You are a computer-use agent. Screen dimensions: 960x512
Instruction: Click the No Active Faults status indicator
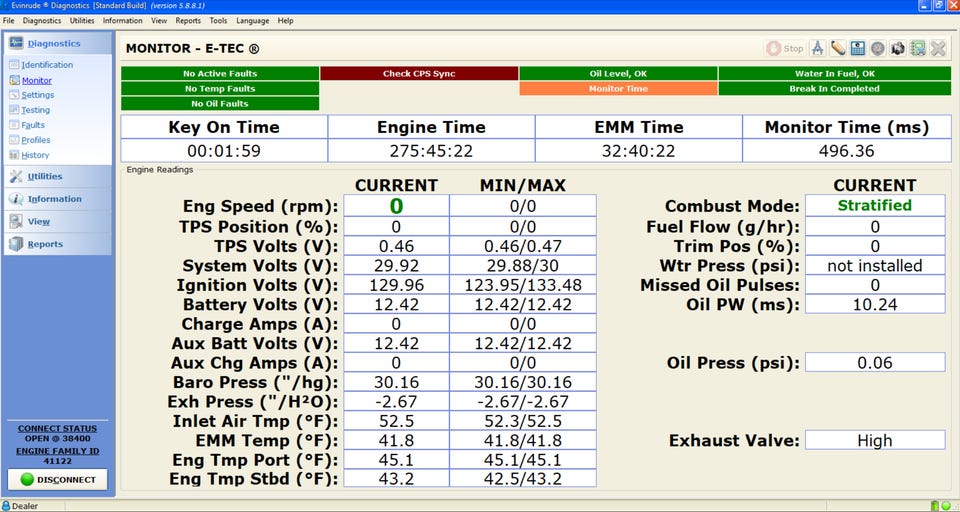(220, 73)
